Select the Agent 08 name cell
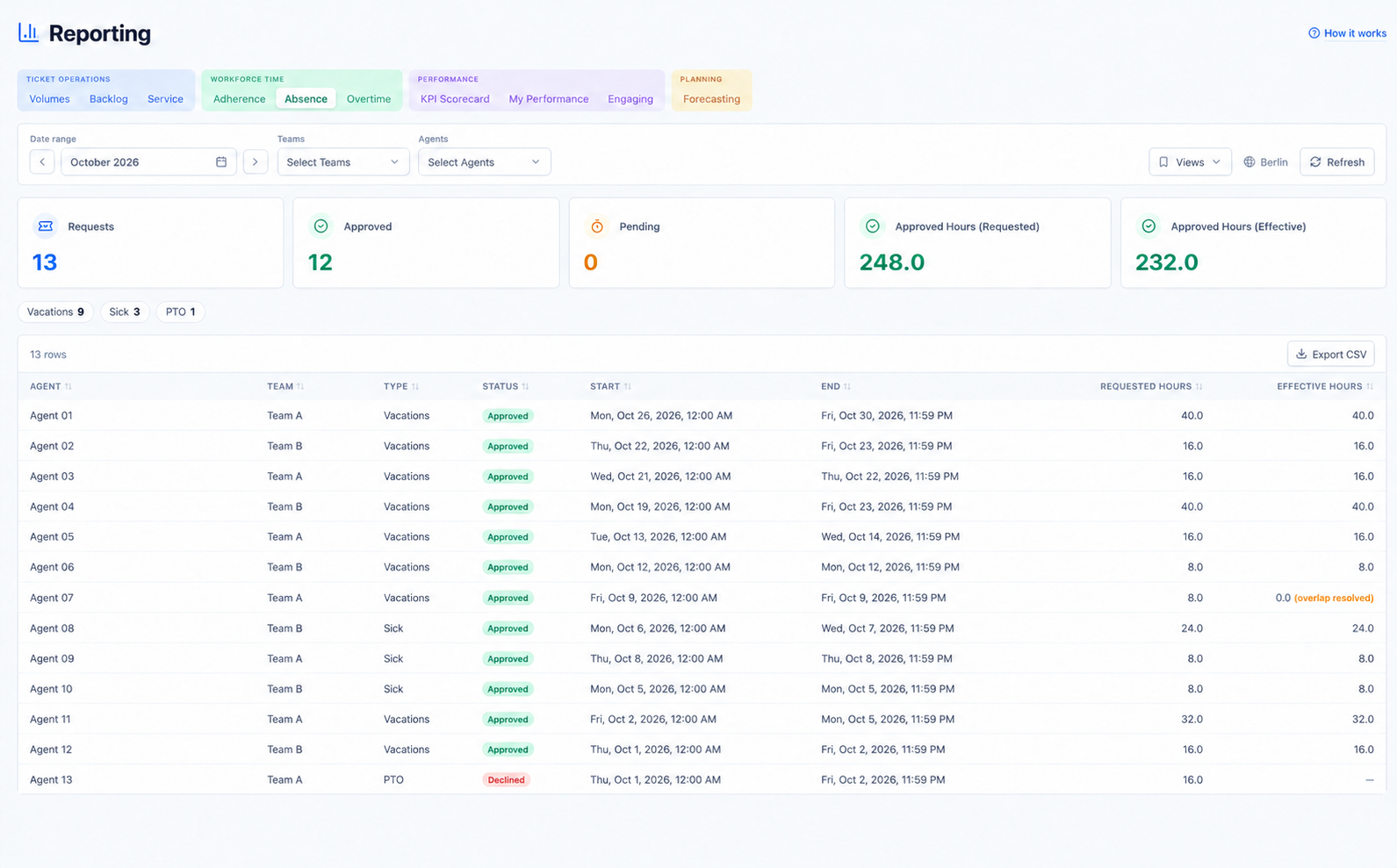The height and width of the screenshot is (868, 1397). (x=52, y=628)
